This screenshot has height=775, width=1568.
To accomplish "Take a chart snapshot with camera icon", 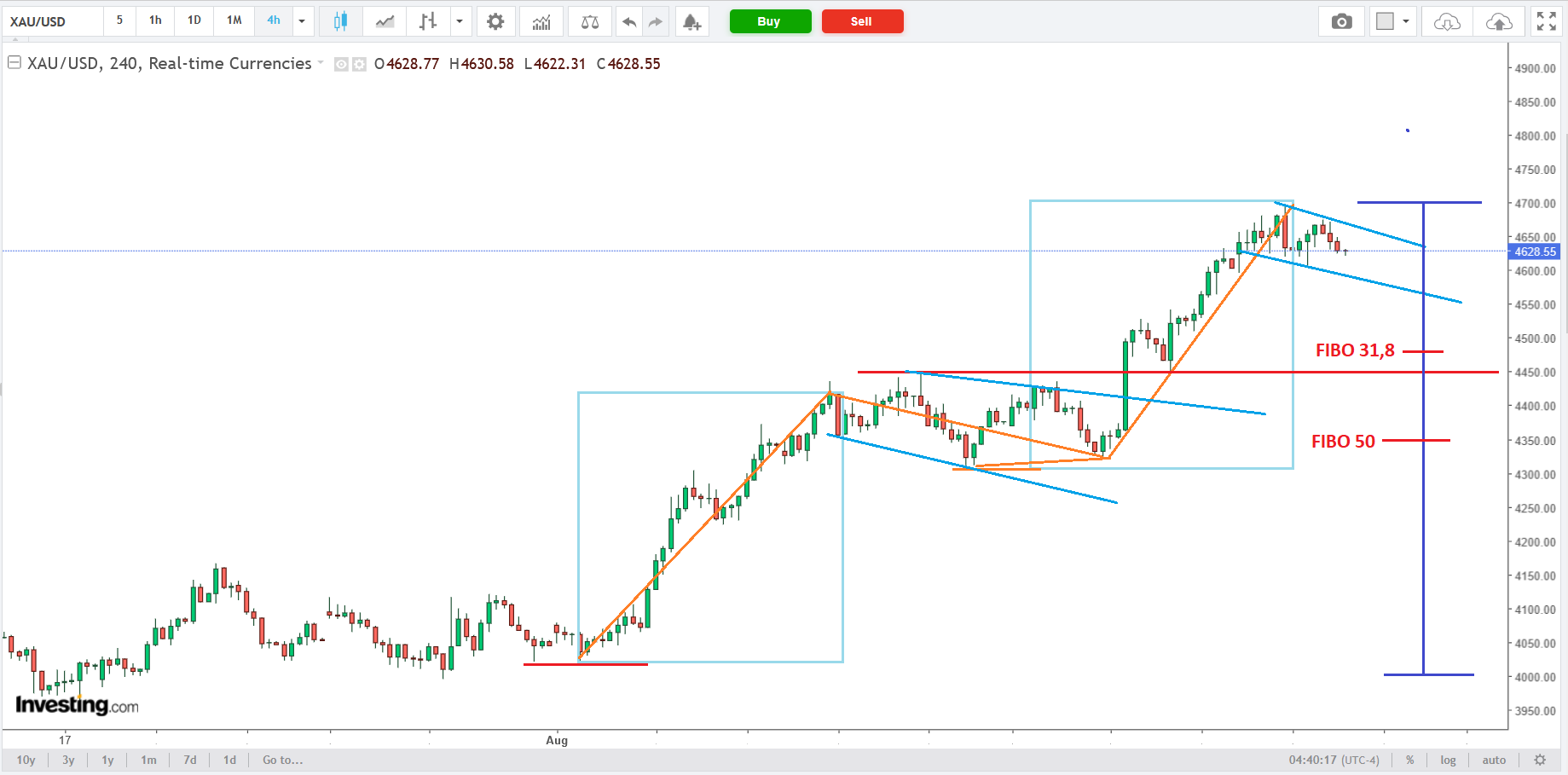I will click(1341, 21).
